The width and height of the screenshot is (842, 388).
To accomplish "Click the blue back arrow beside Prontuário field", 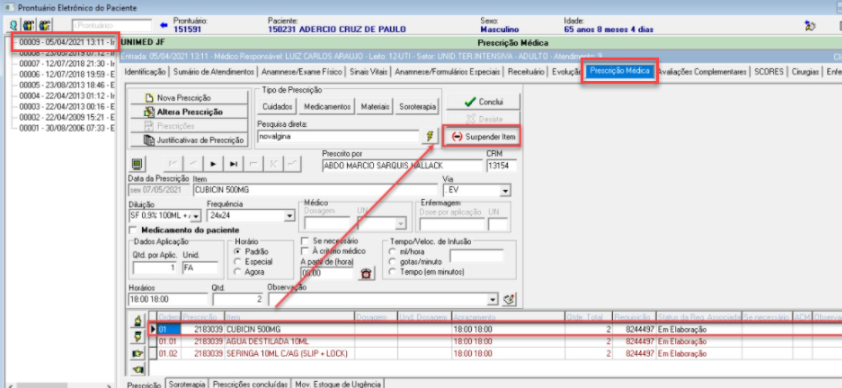I will [164, 25].
